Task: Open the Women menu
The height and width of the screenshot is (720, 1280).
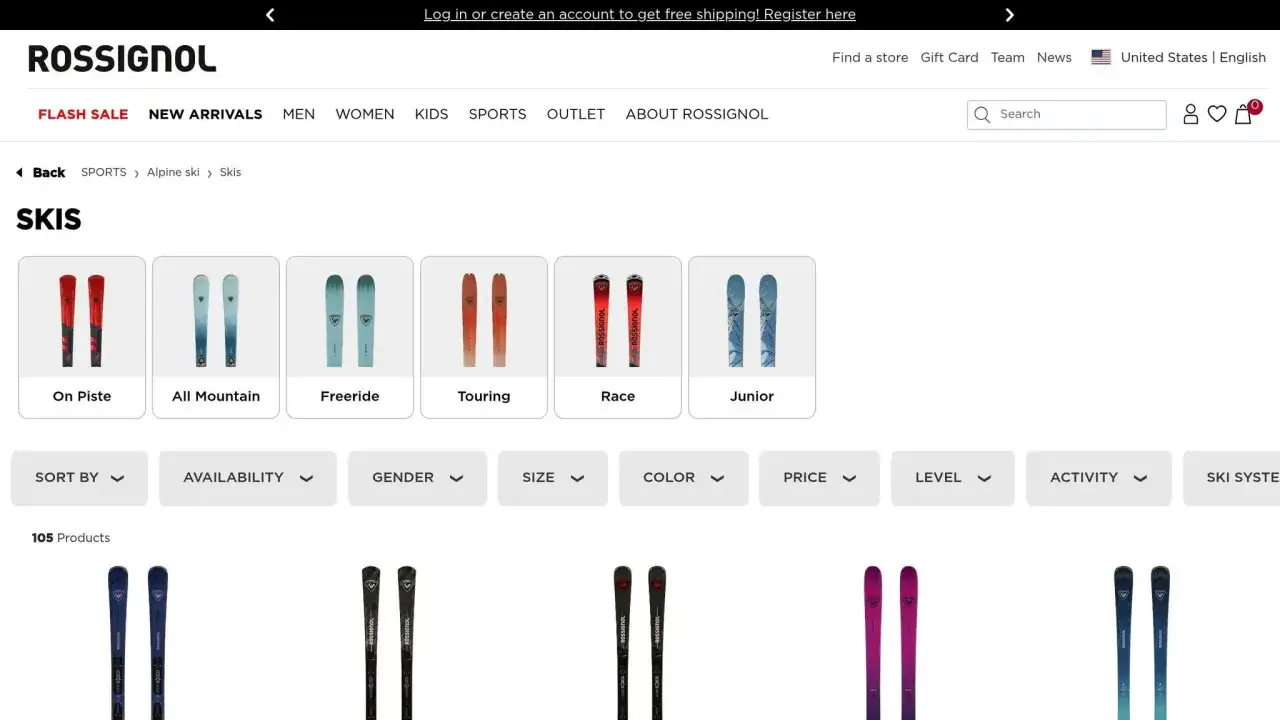Action: [365, 114]
